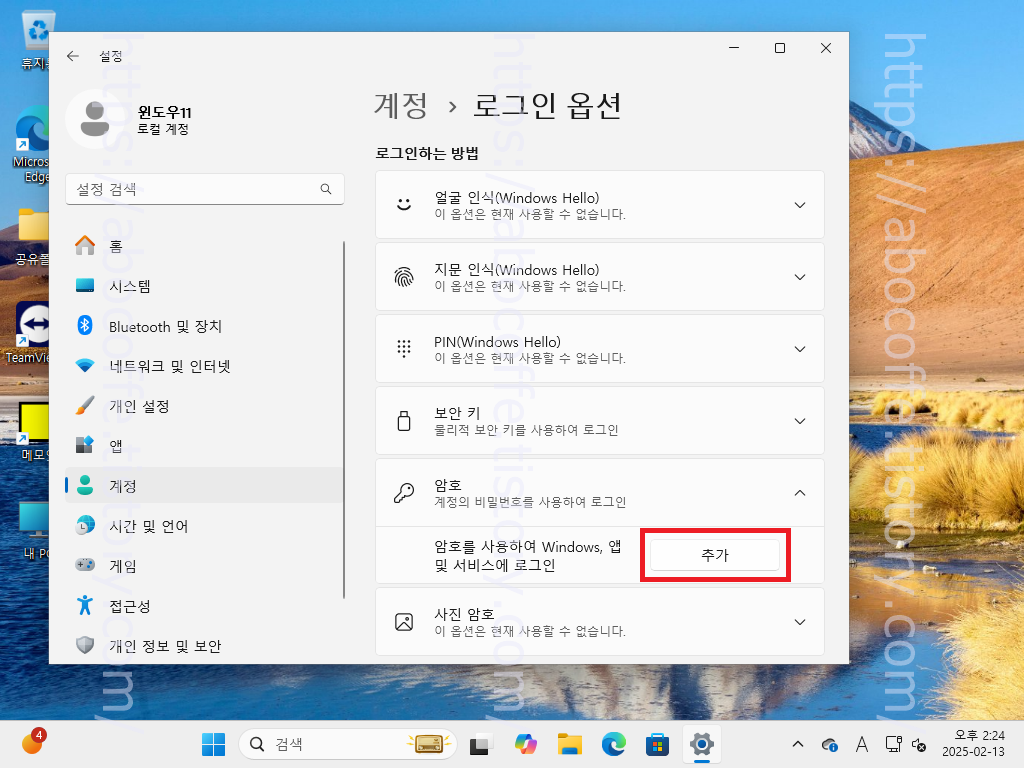1024x768 pixels.
Task: Click the face recognition smiley icon
Action: click(404, 204)
